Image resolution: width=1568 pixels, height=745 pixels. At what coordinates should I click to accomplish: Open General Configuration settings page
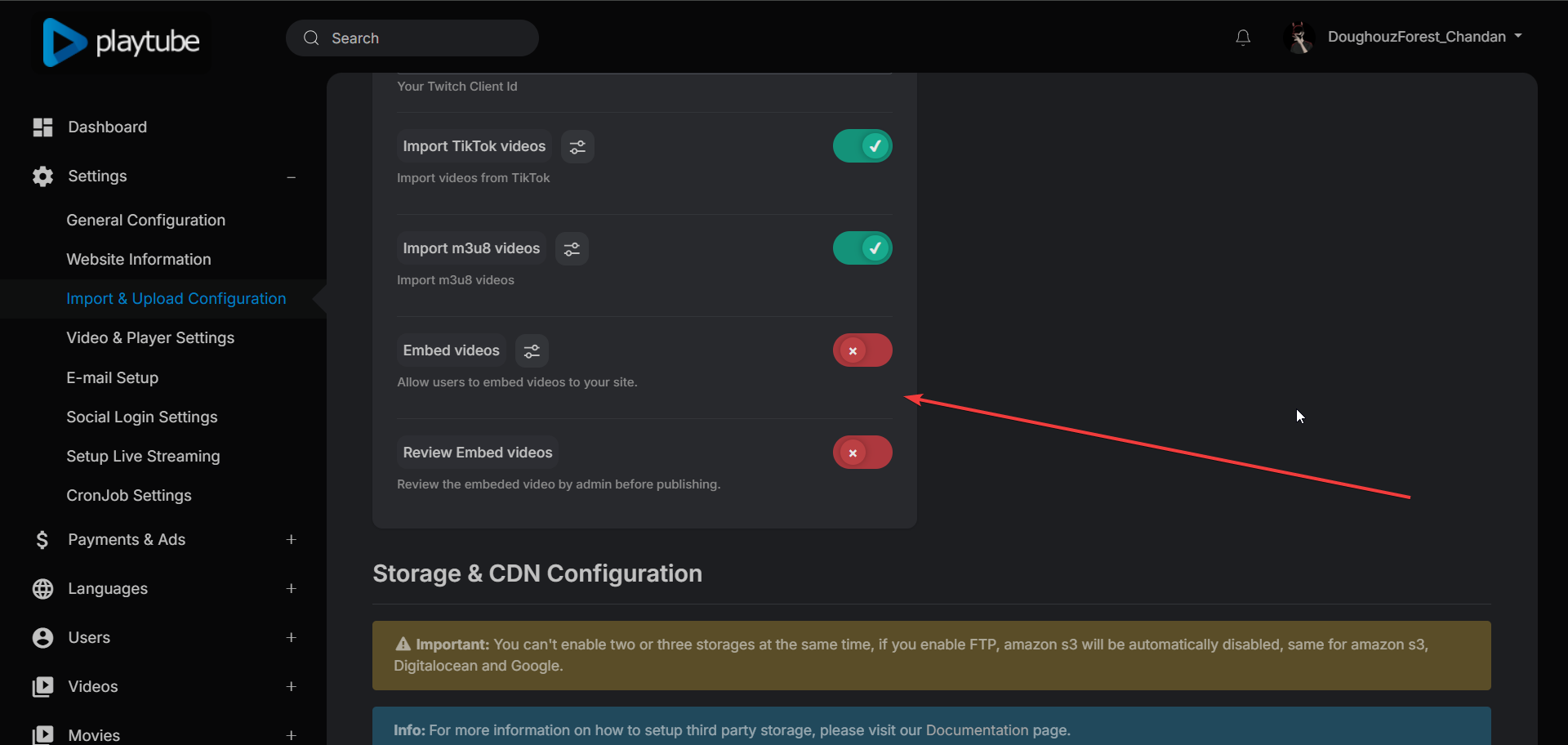[x=145, y=221]
